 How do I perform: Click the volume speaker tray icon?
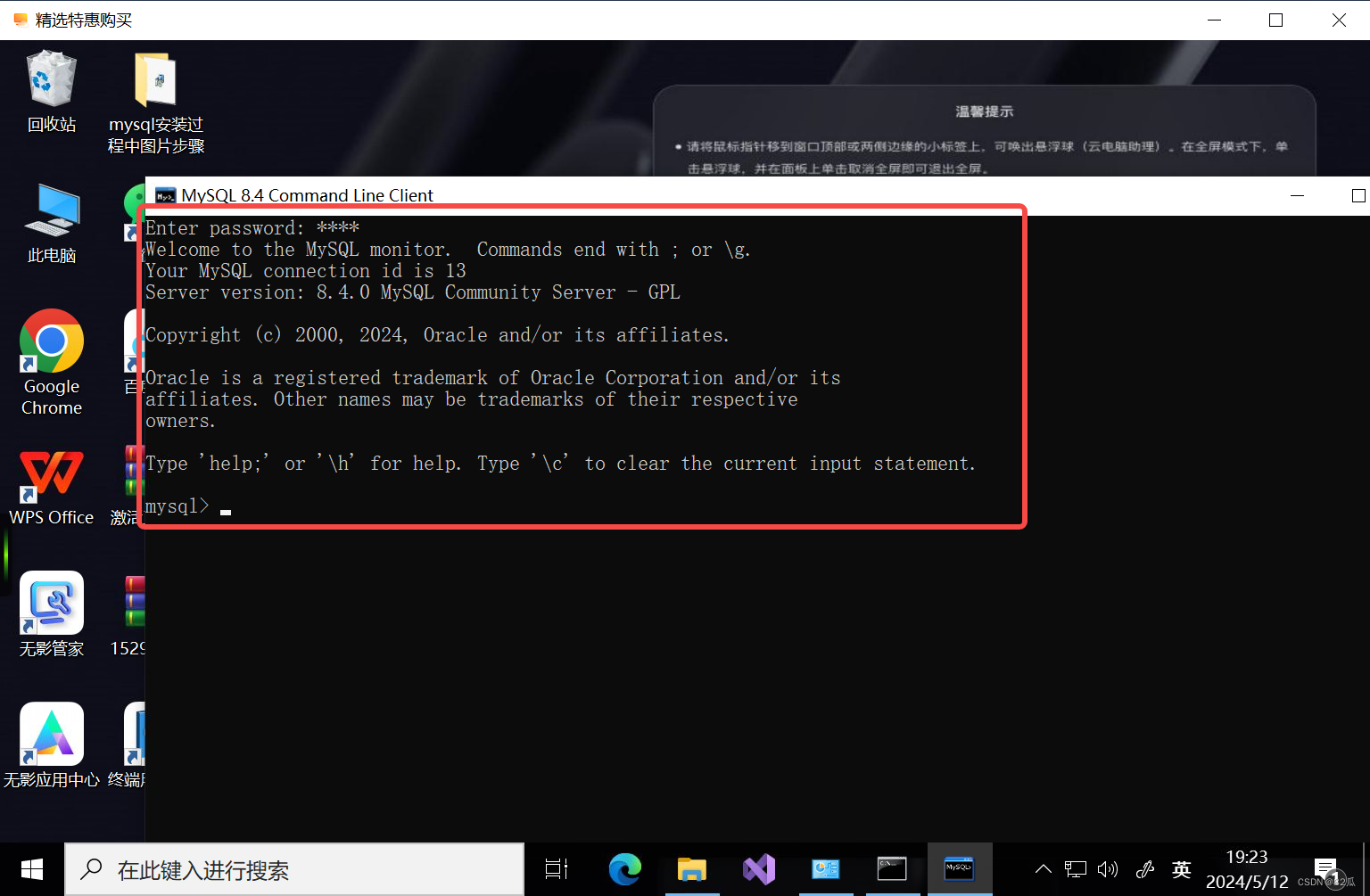point(1109,869)
